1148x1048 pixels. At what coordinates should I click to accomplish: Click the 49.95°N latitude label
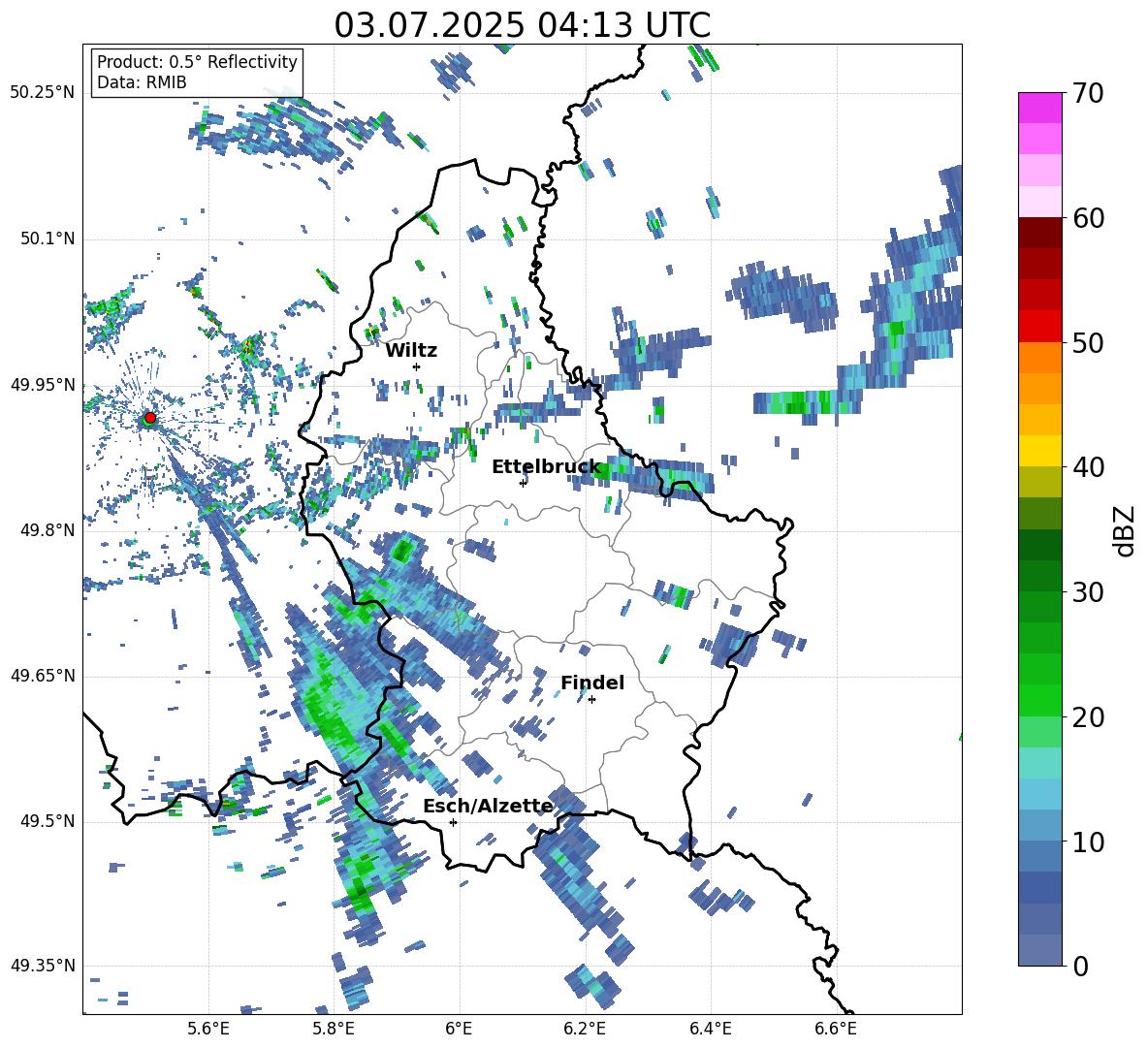pos(43,385)
